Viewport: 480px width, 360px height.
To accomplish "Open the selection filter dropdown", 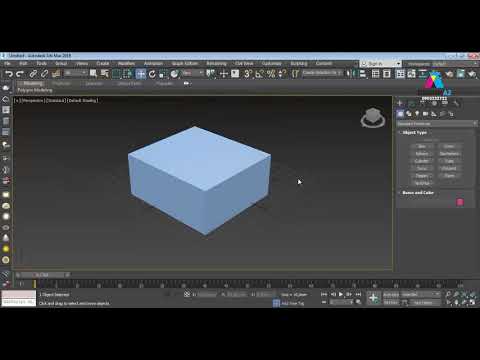I will pyautogui.click(x=76, y=73).
